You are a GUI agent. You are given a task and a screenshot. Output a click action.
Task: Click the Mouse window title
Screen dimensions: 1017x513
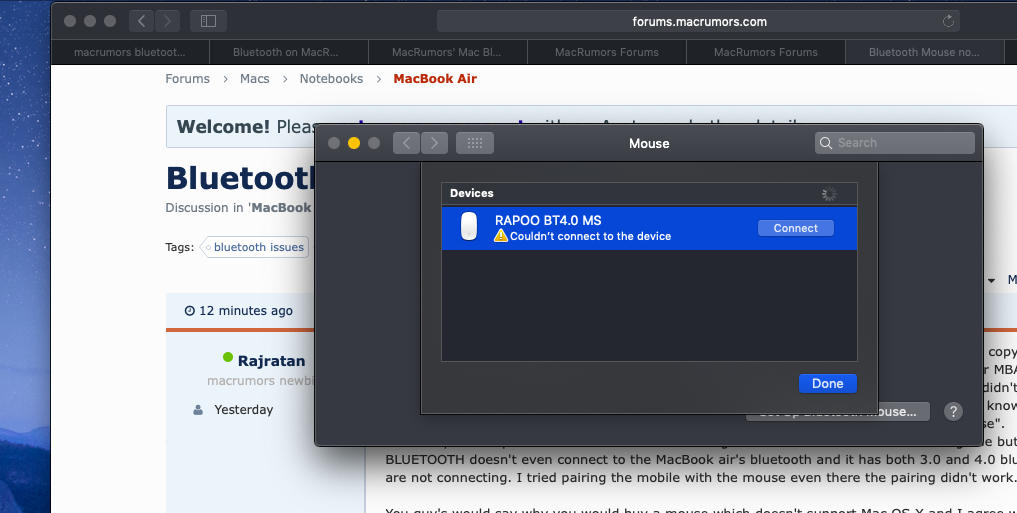tap(649, 143)
